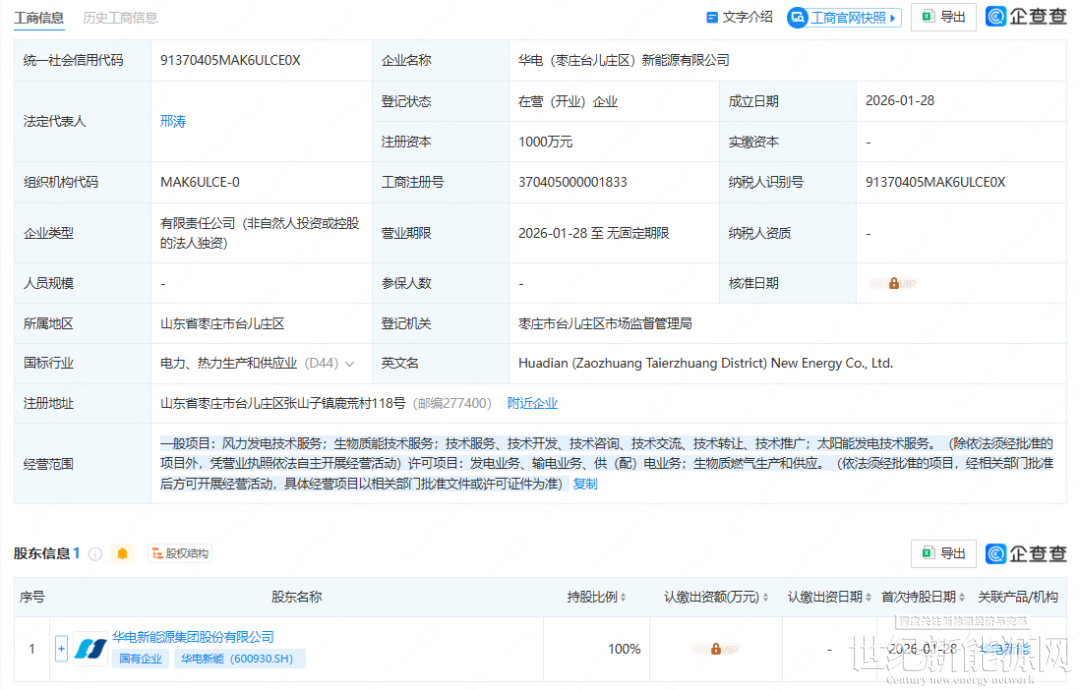Viewport: 1080px width, 690px height.
Task: Switch to the 历史工商信息 tab
Action: point(120,17)
